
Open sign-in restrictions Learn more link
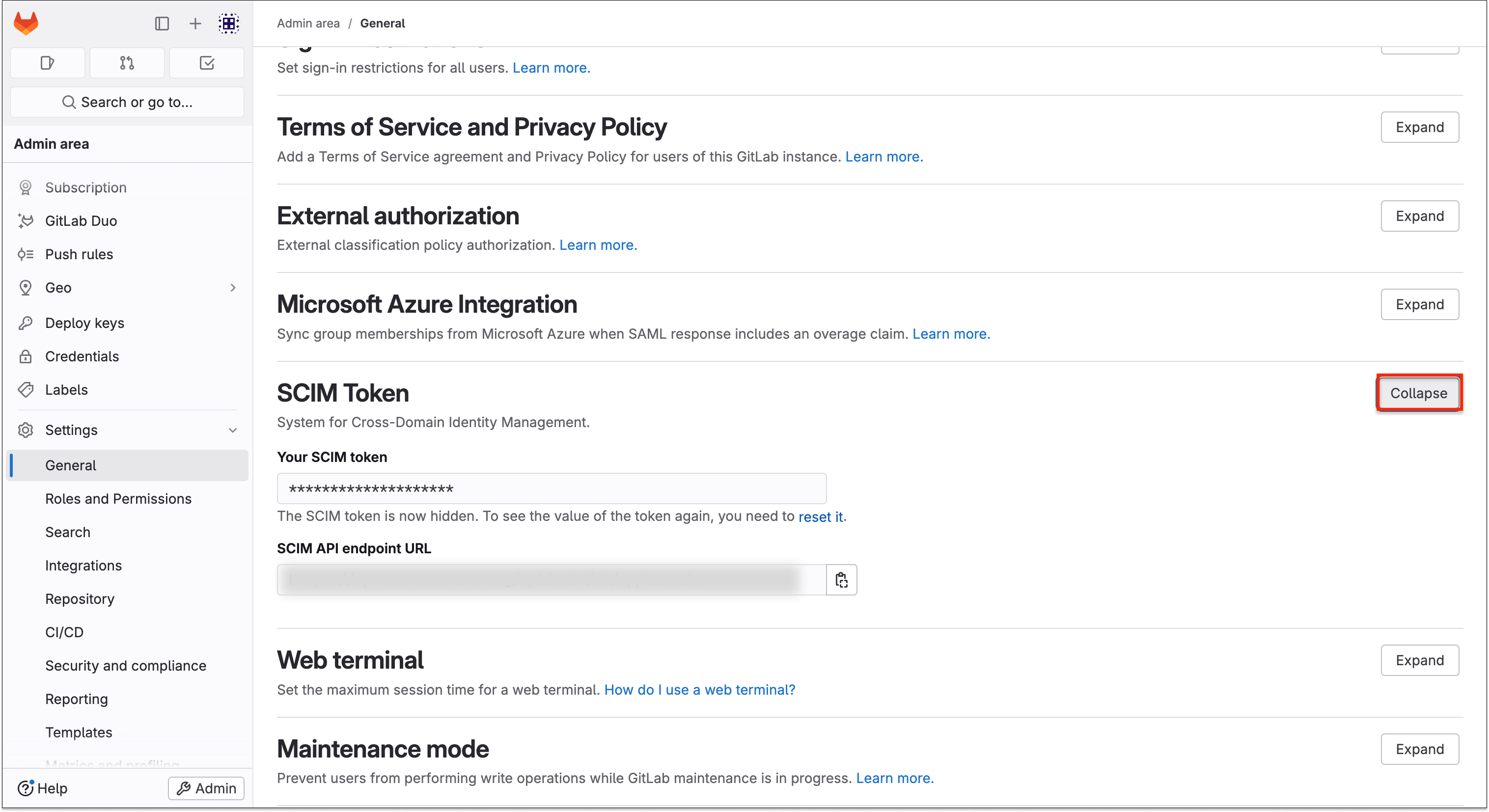point(551,68)
